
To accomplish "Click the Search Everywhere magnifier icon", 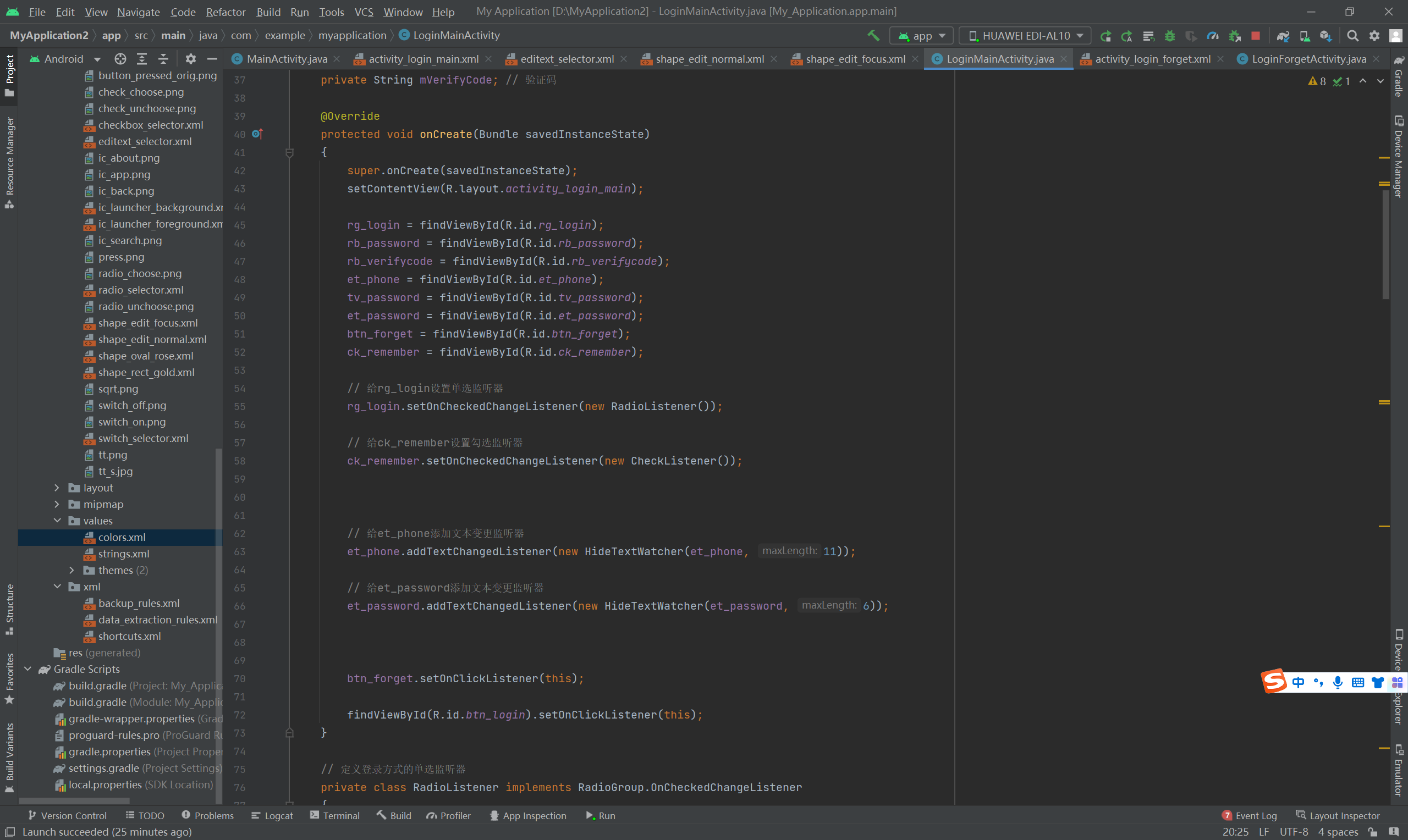I will click(x=1352, y=36).
